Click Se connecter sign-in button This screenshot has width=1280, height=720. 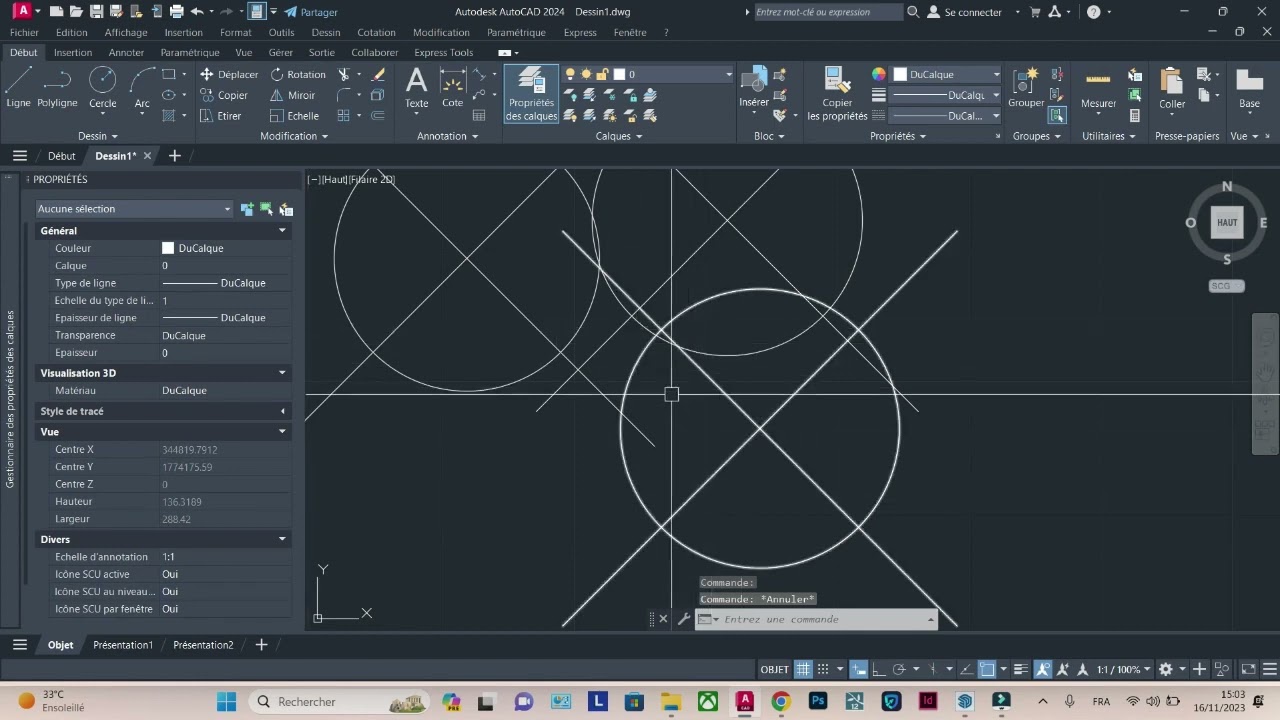pyautogui.click(x=965, y=12)
